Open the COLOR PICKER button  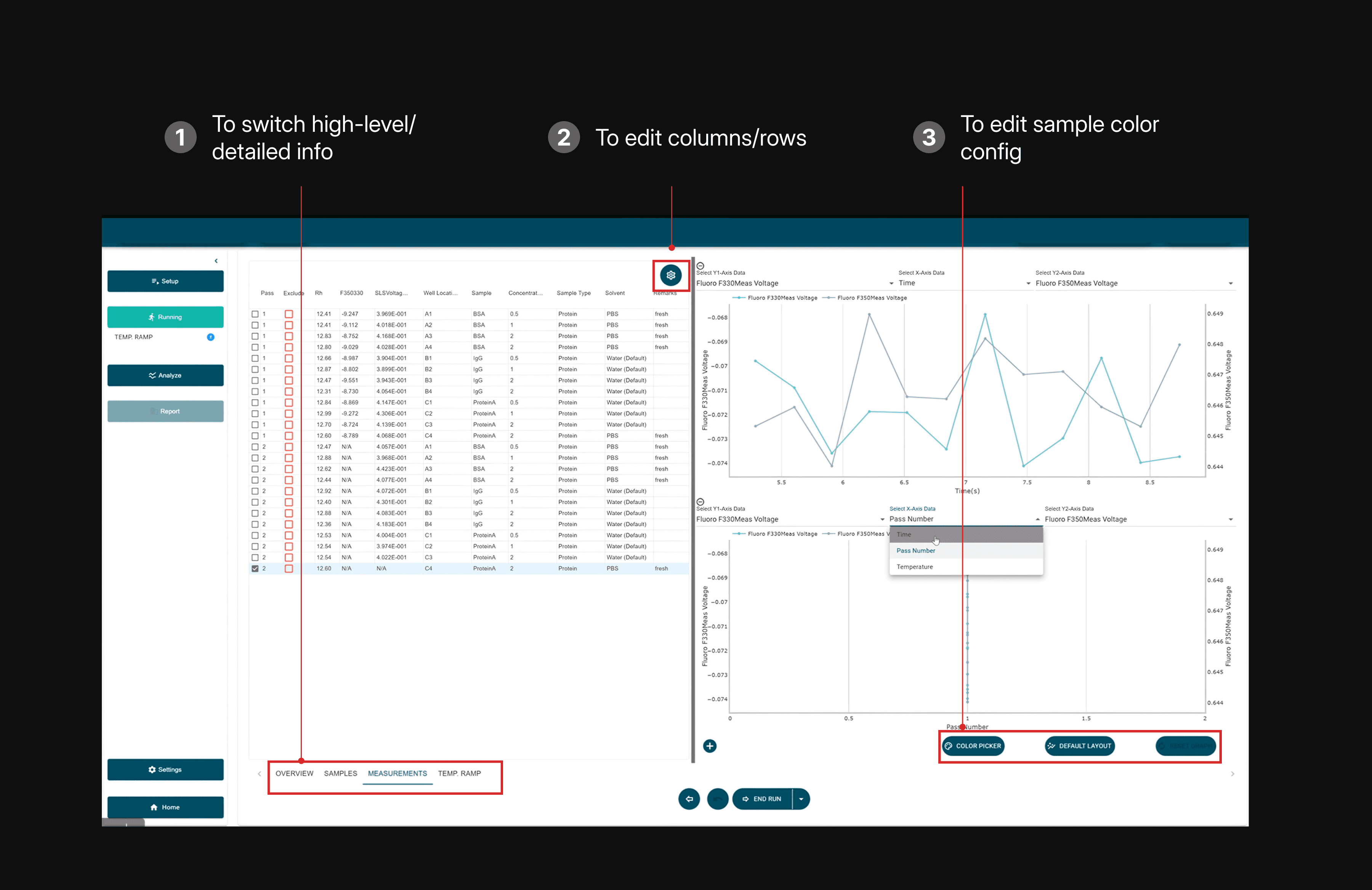tap(973, 746)
